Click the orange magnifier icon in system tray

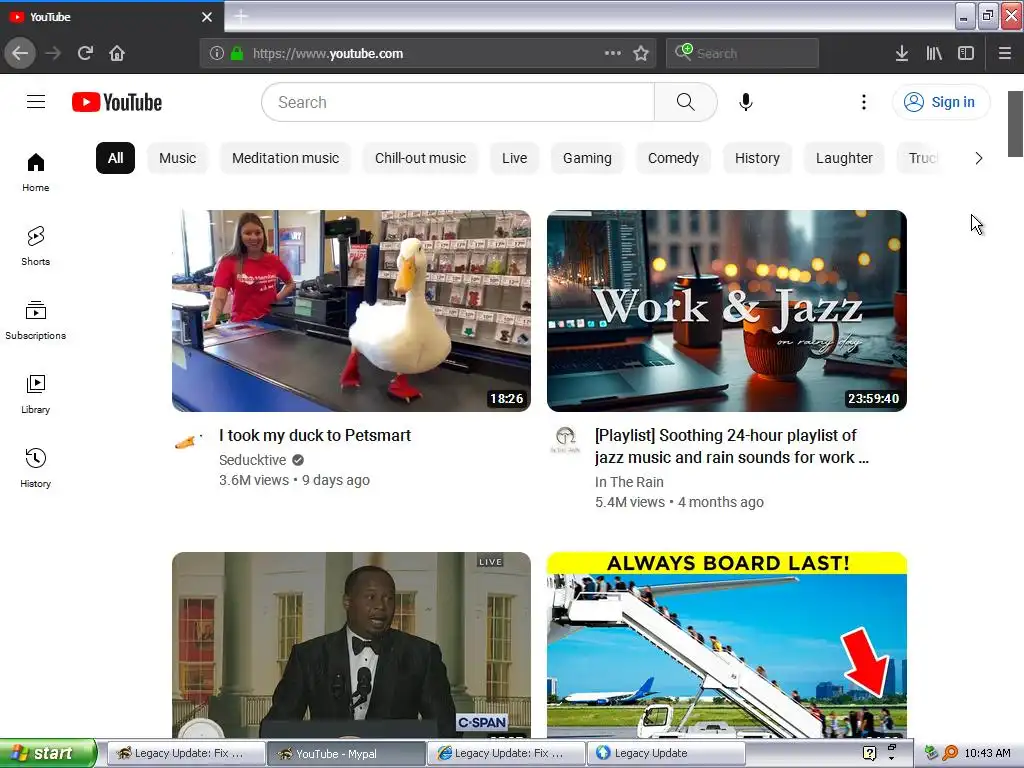point(950,753)
